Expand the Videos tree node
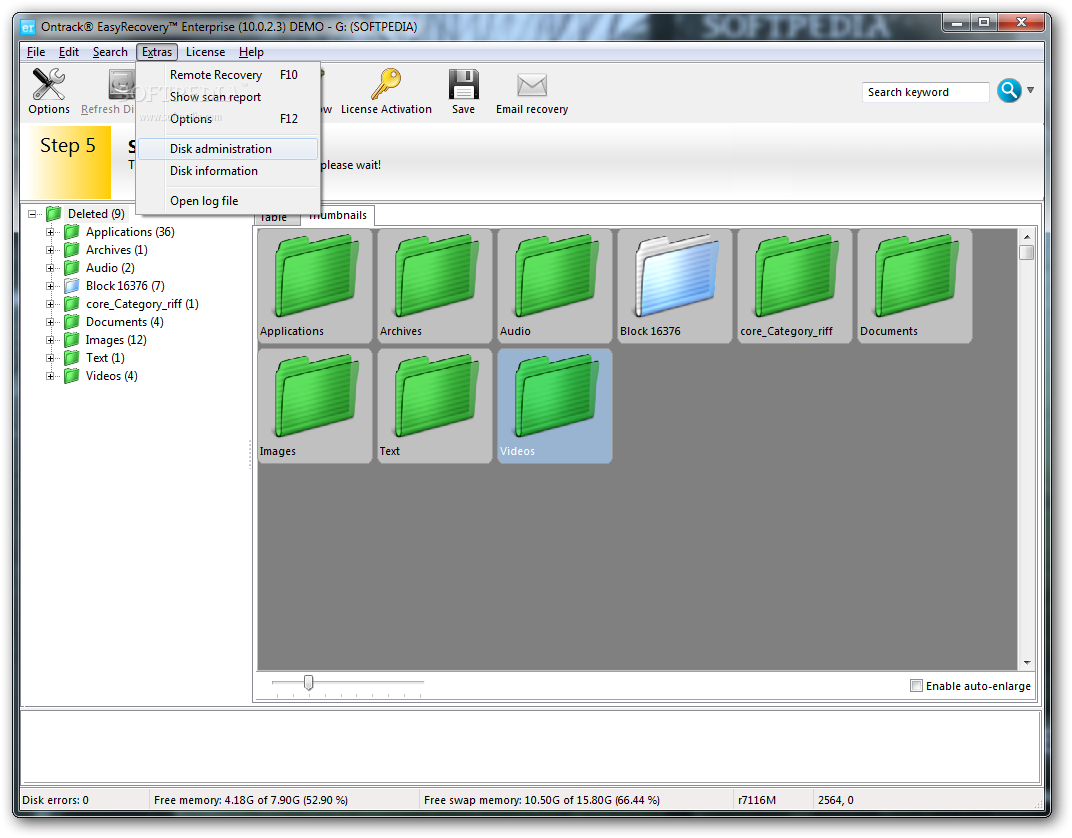This screenshot has height=838, width=1072. click(50, 376)
